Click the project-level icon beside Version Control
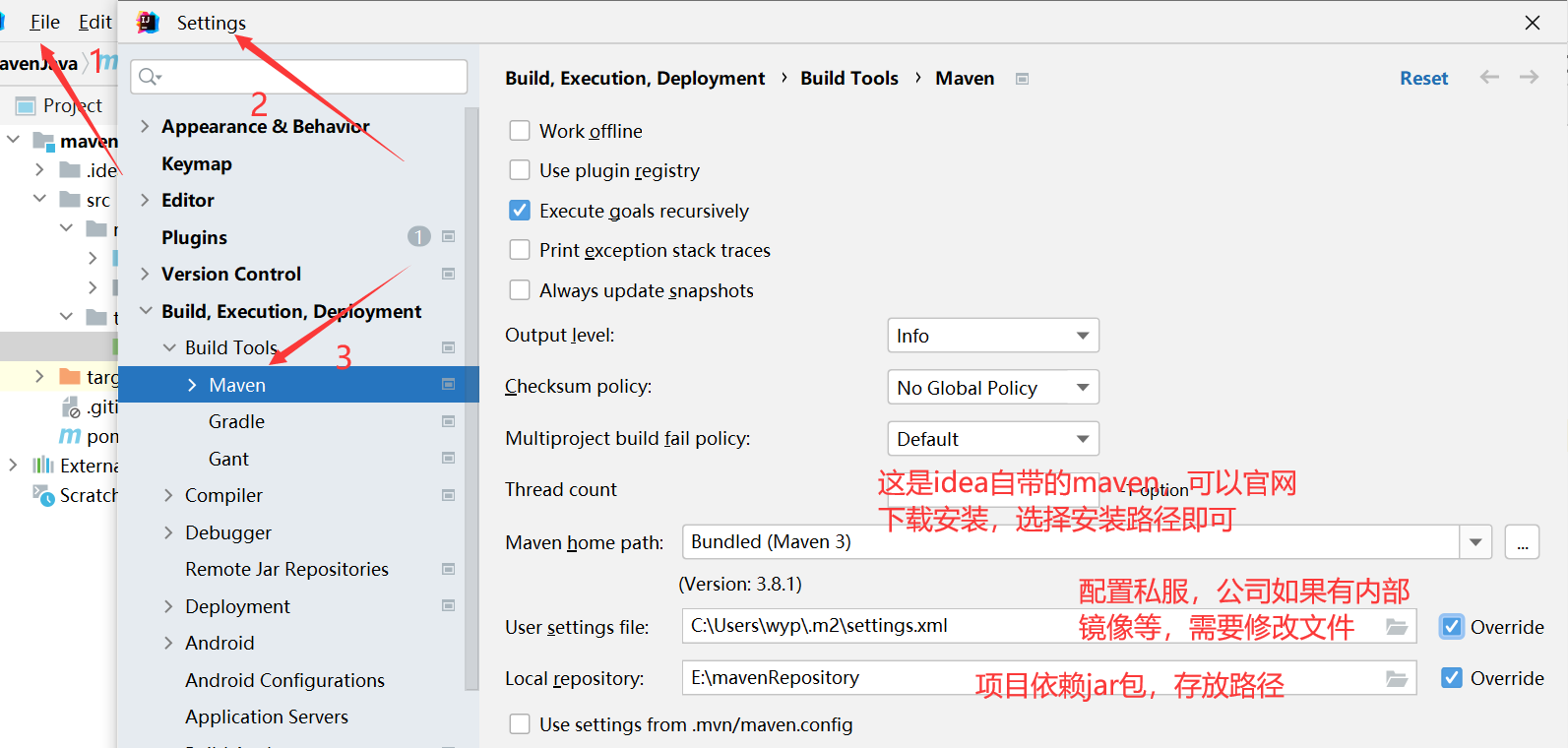The image size is (1568, 748). click(x=449, y=274)
